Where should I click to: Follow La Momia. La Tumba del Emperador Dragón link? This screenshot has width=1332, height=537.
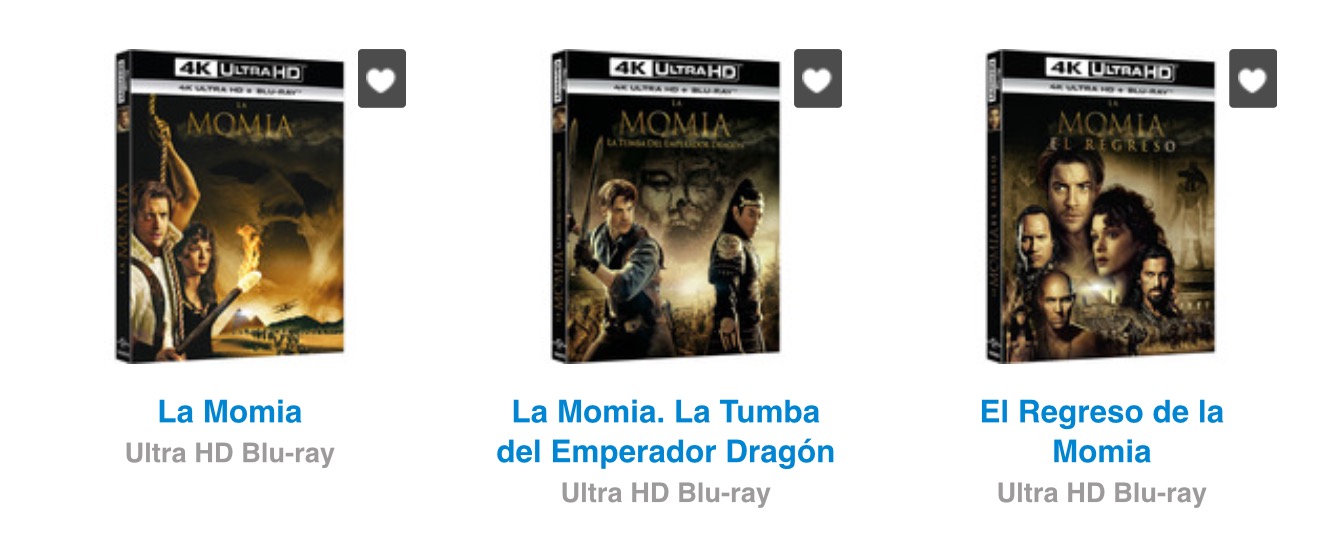tap(665, 432)
